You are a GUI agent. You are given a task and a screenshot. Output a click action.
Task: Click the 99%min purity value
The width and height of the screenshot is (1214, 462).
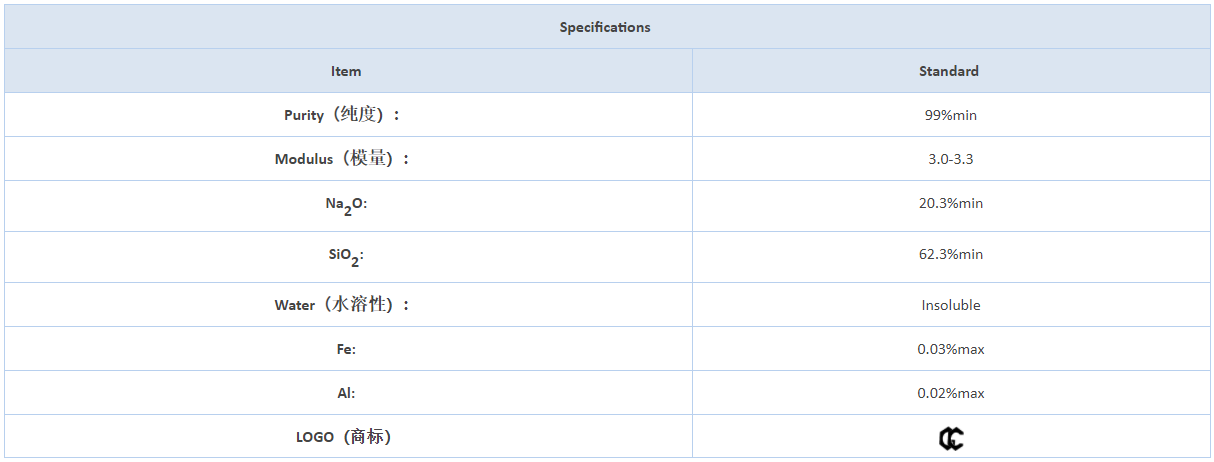950,115
